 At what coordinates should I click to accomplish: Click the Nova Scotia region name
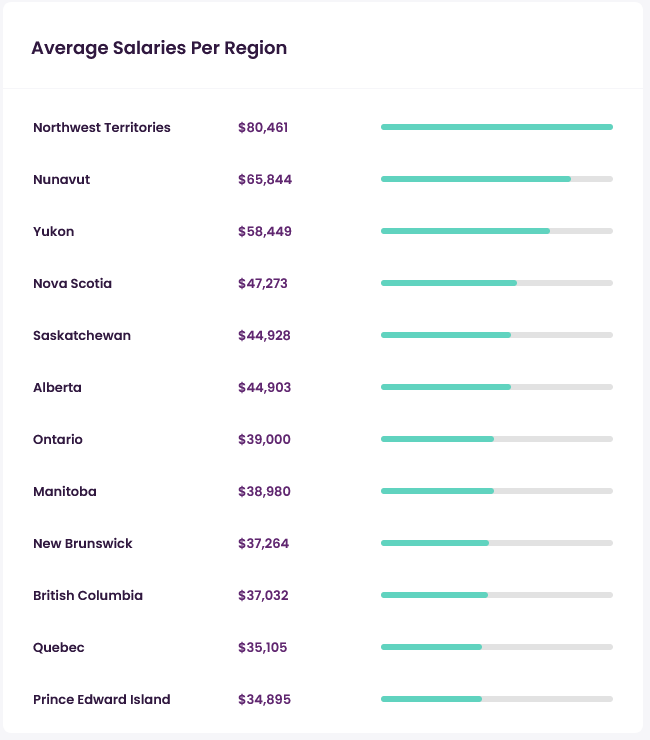[72, 283]
